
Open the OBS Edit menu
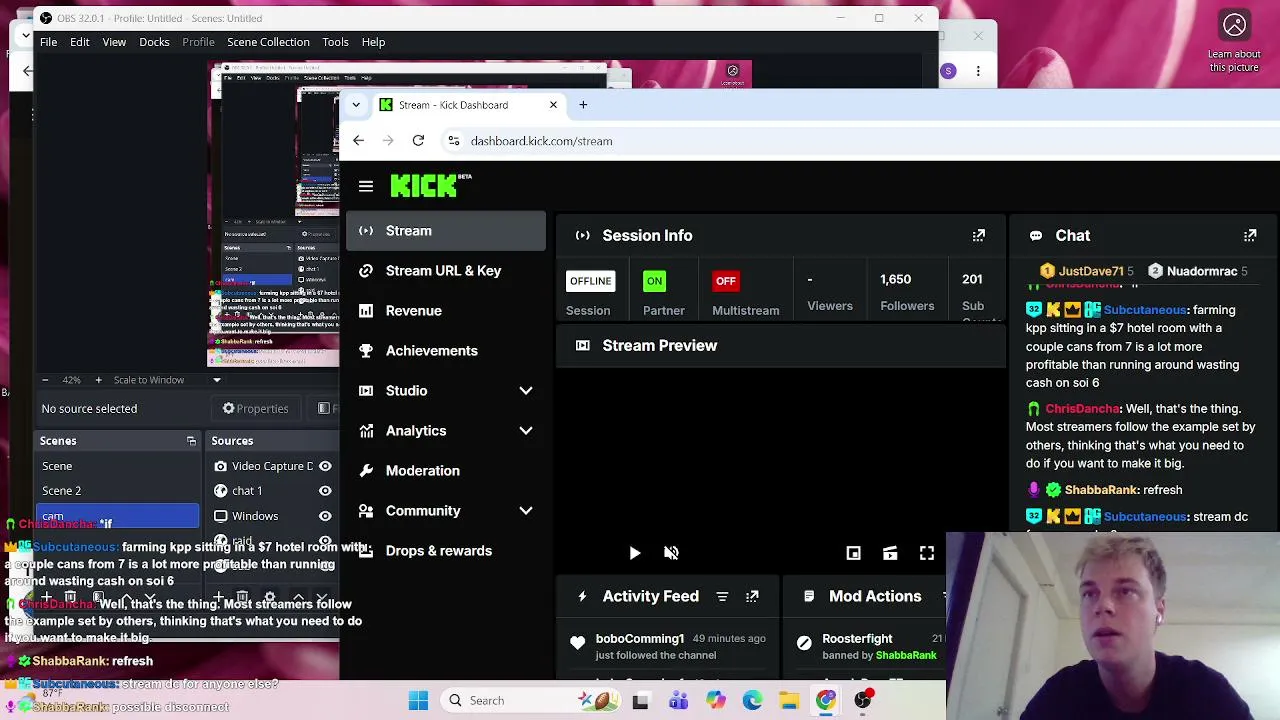click(80, 42)
